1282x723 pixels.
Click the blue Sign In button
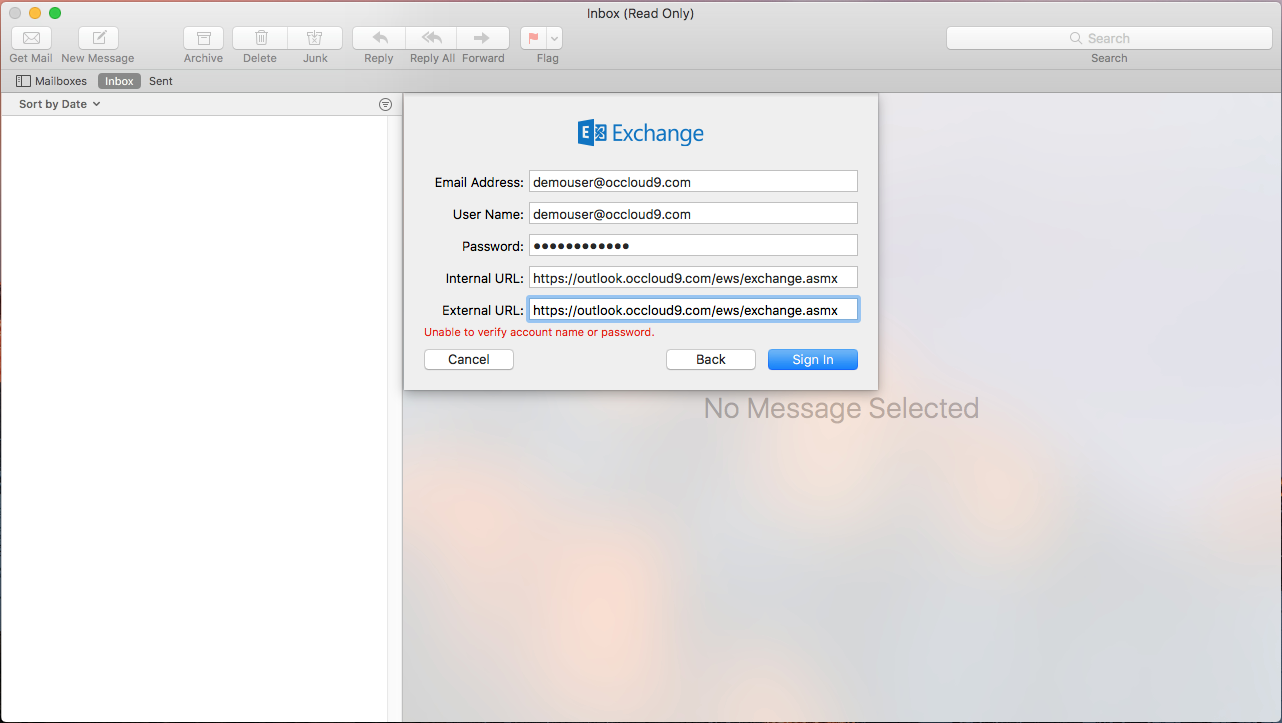point(813,359)
